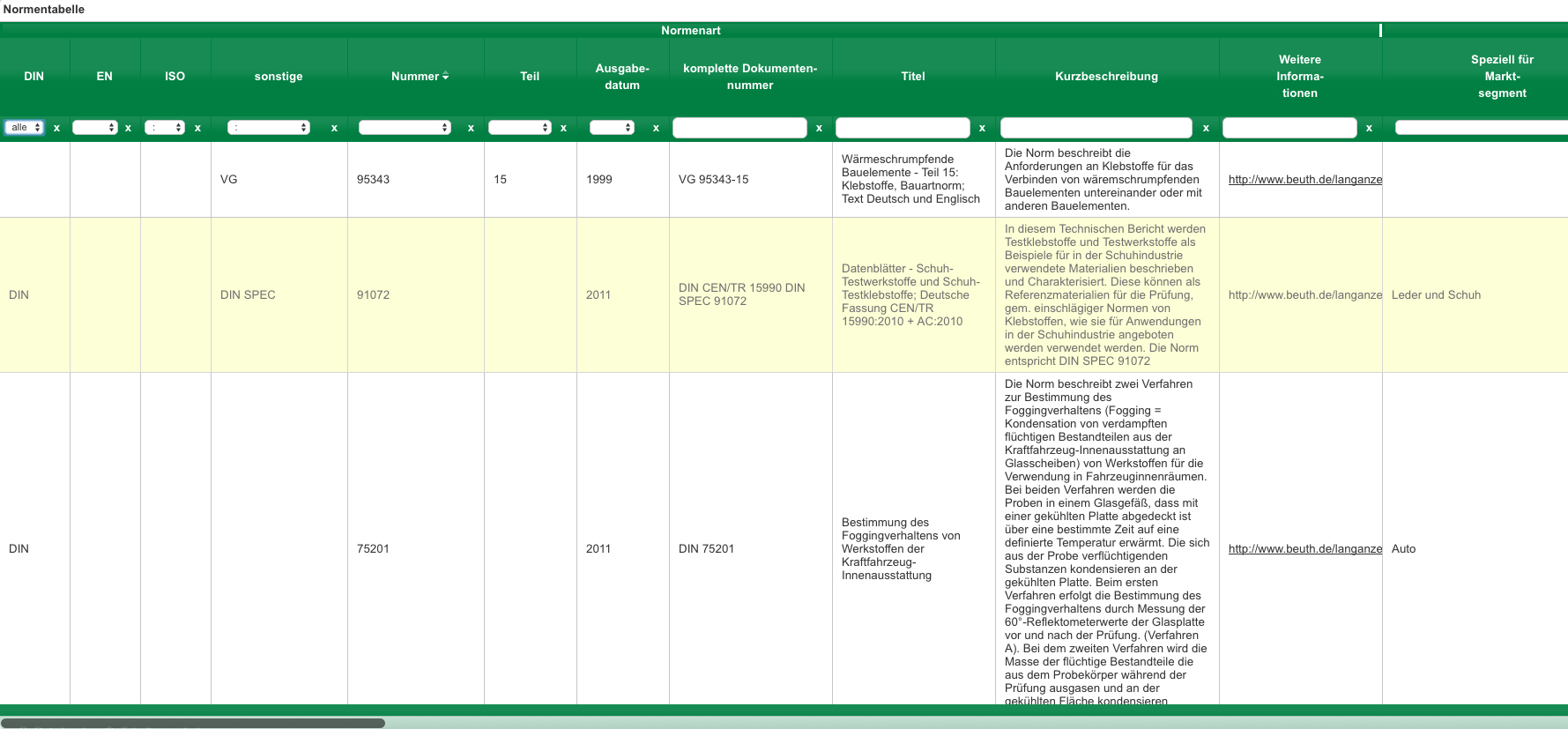
Task: Focus the komplette Dokumentennummer filter field
Action: point(739,128)
